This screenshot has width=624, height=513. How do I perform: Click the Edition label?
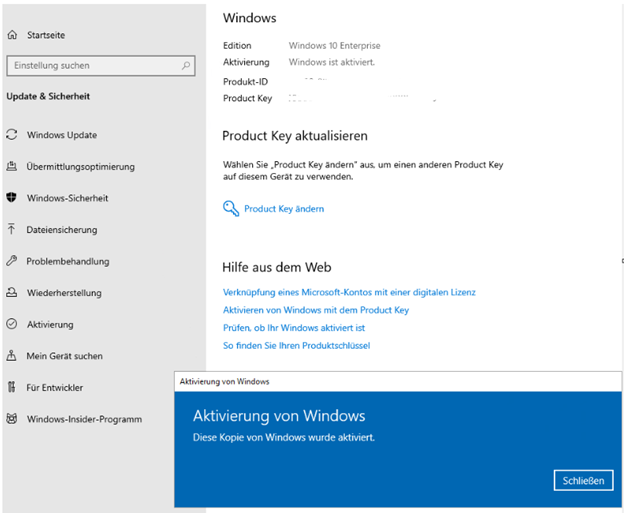pos(237,45)
